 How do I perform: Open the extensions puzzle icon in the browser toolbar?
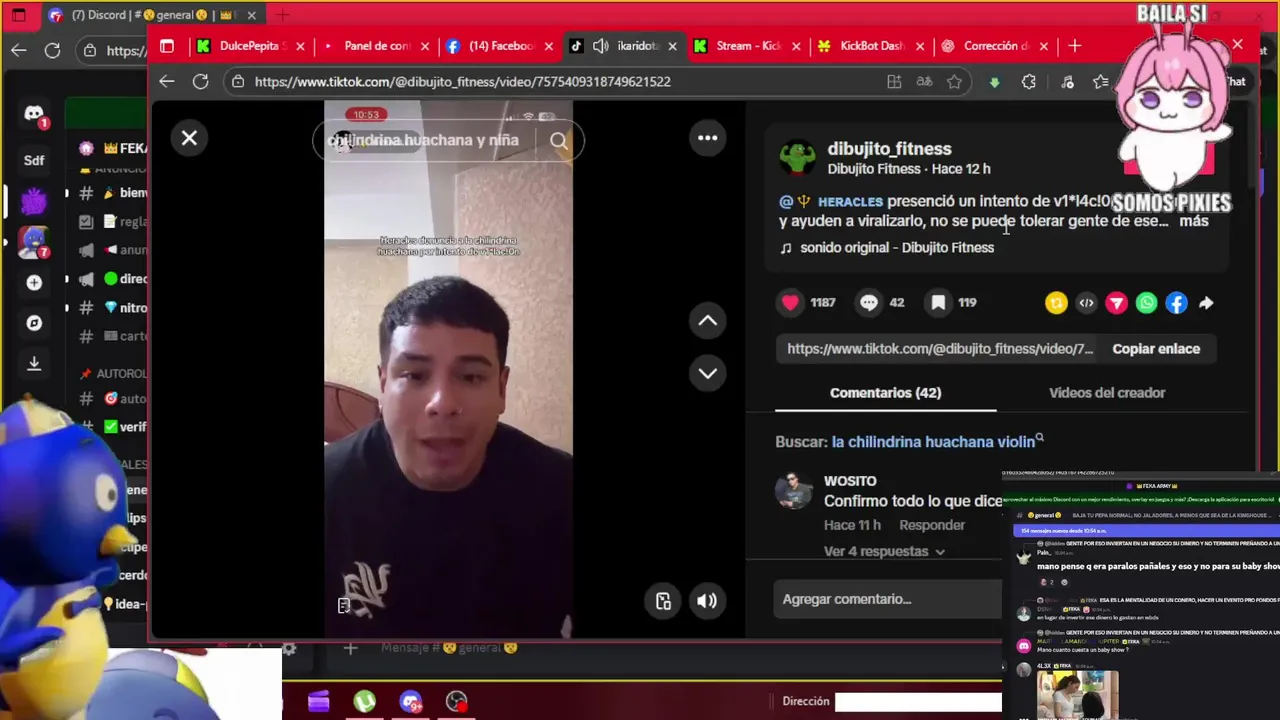(x=1028, y=82)
